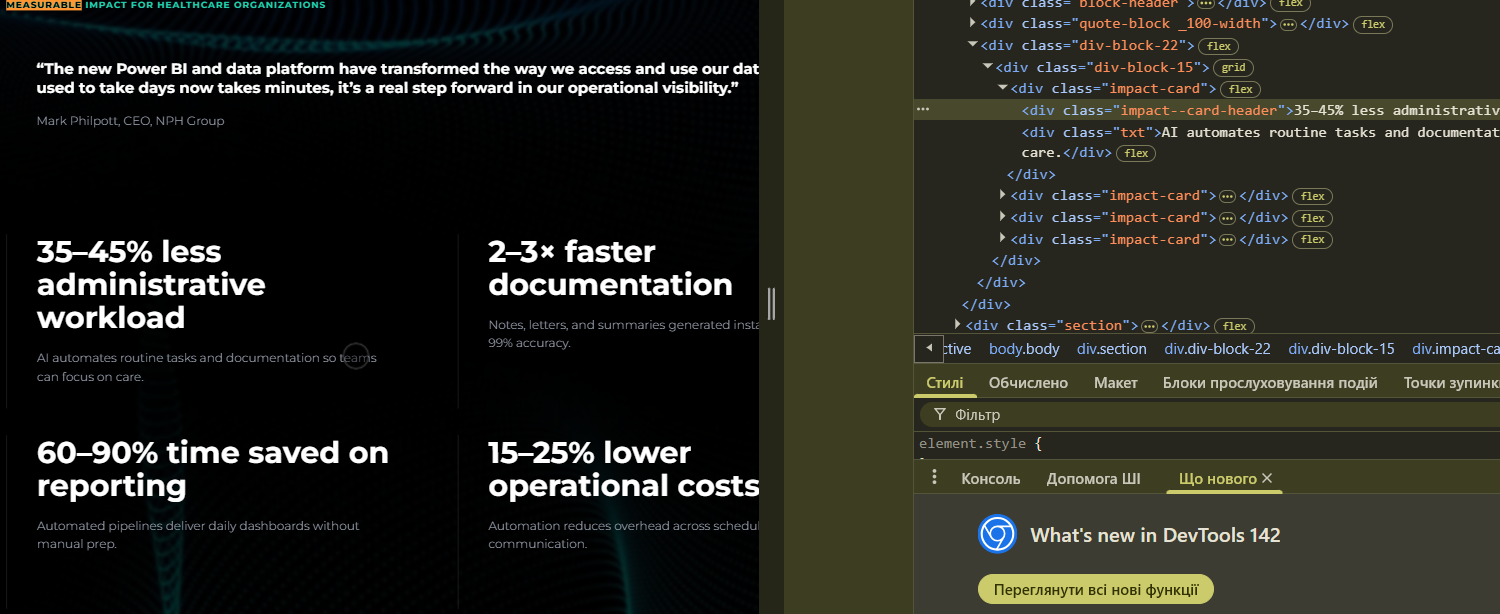Click the Переглянути всі нові функції button
The width and height of the screenshot is (1500, 614).
click(1095, 589)
